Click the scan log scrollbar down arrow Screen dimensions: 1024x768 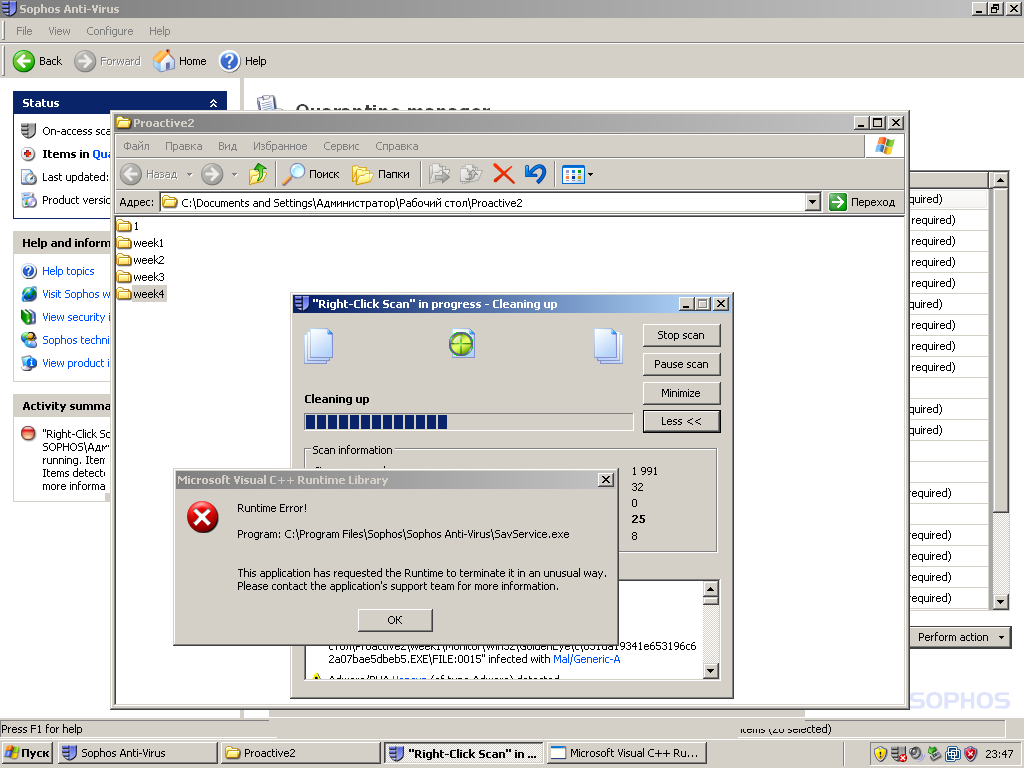click(711, 671)
